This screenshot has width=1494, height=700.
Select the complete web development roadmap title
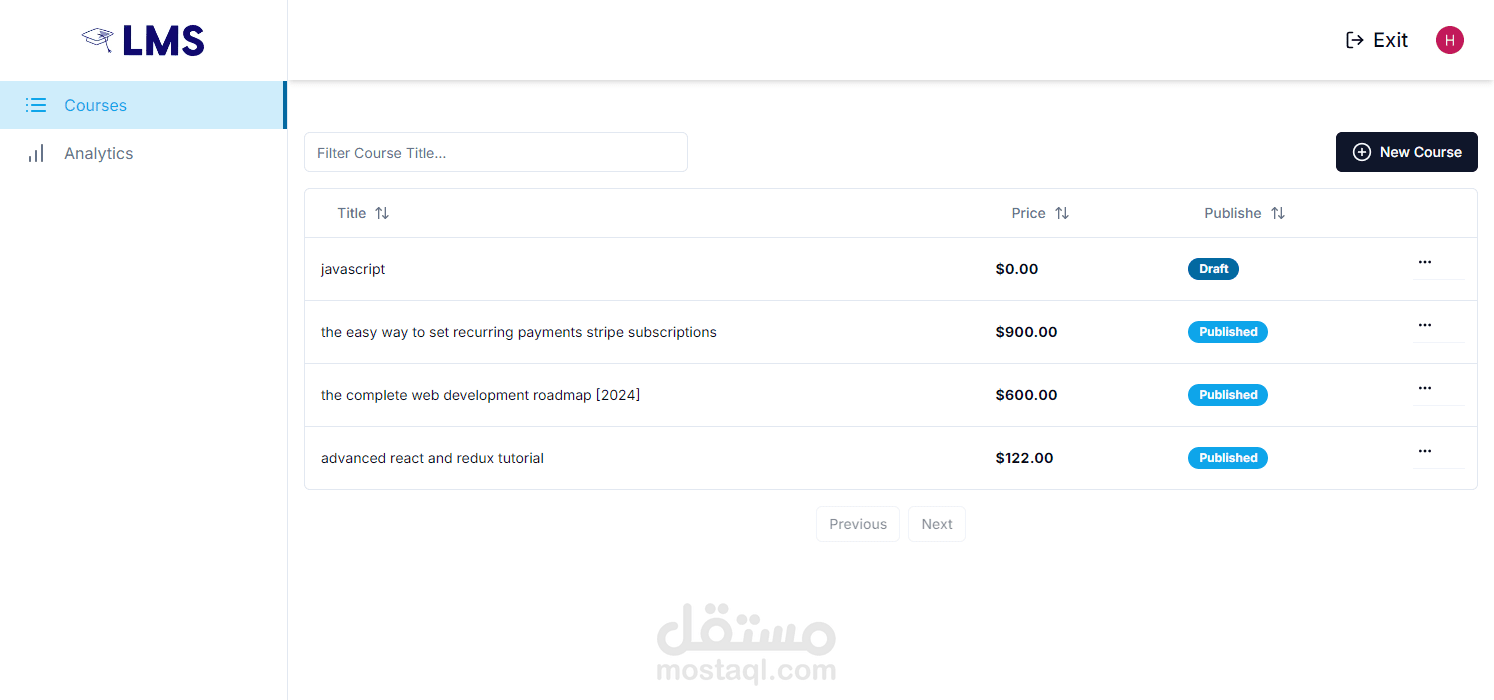pyautogui.click(x=480, y=395)
